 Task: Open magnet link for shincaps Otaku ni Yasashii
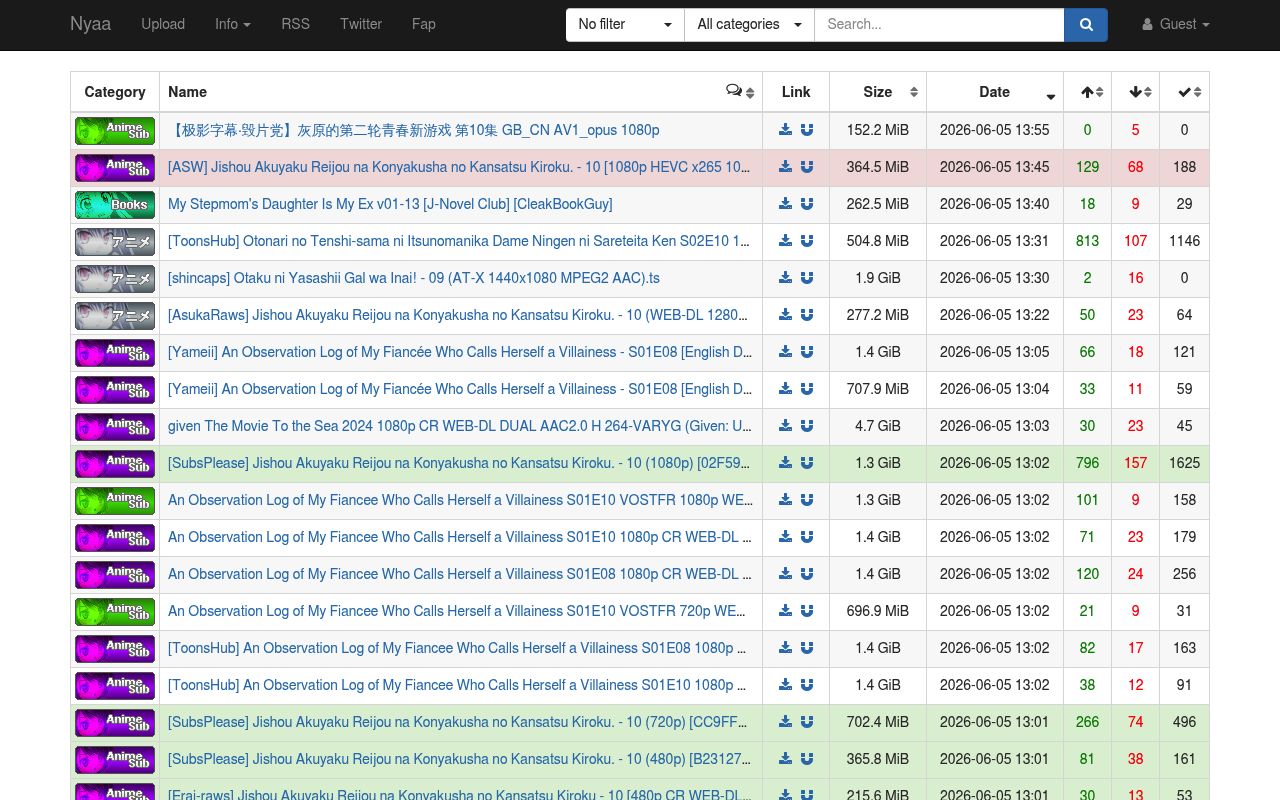click(807, 278)
